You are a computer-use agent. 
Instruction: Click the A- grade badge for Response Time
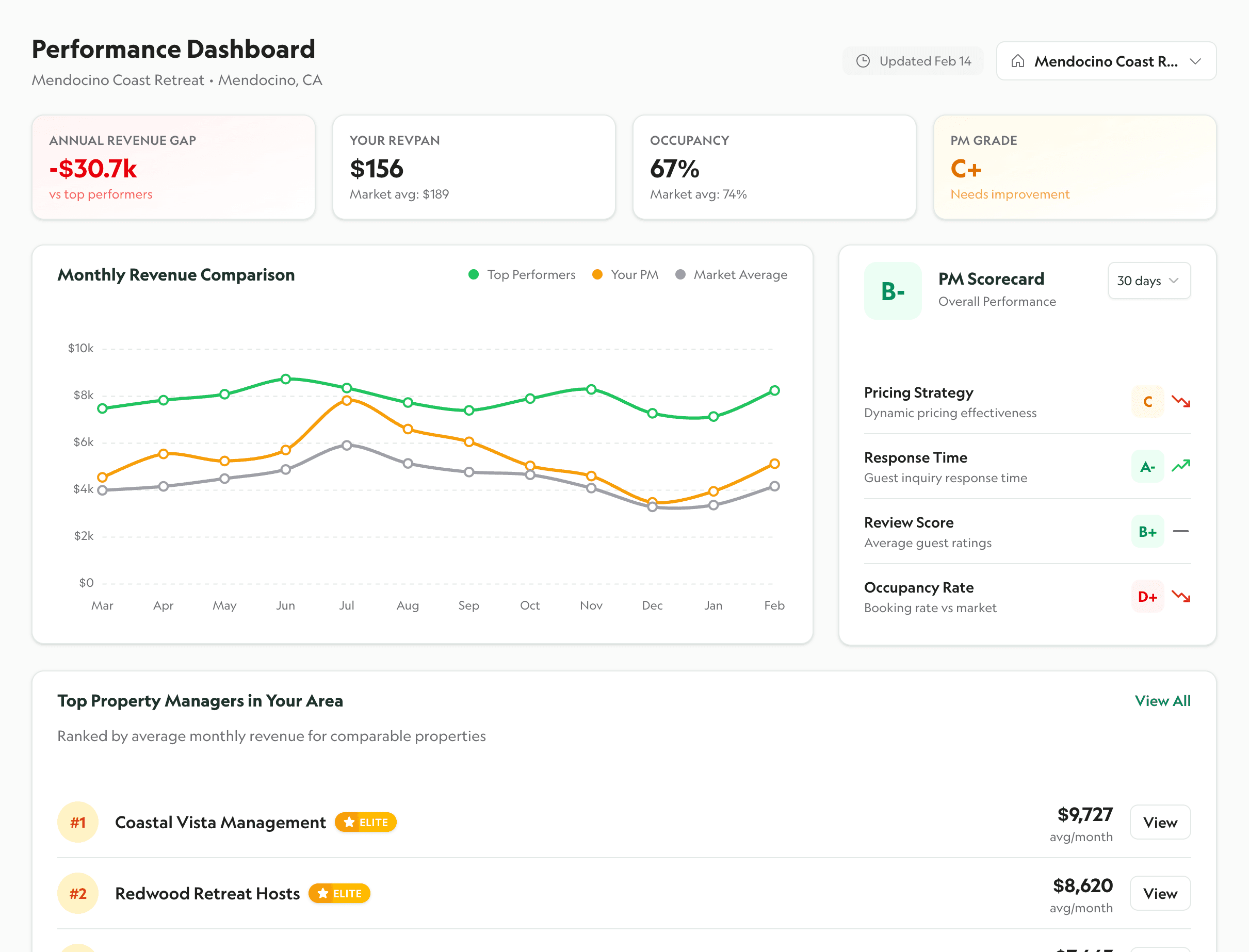click(x=1147, y=467)
